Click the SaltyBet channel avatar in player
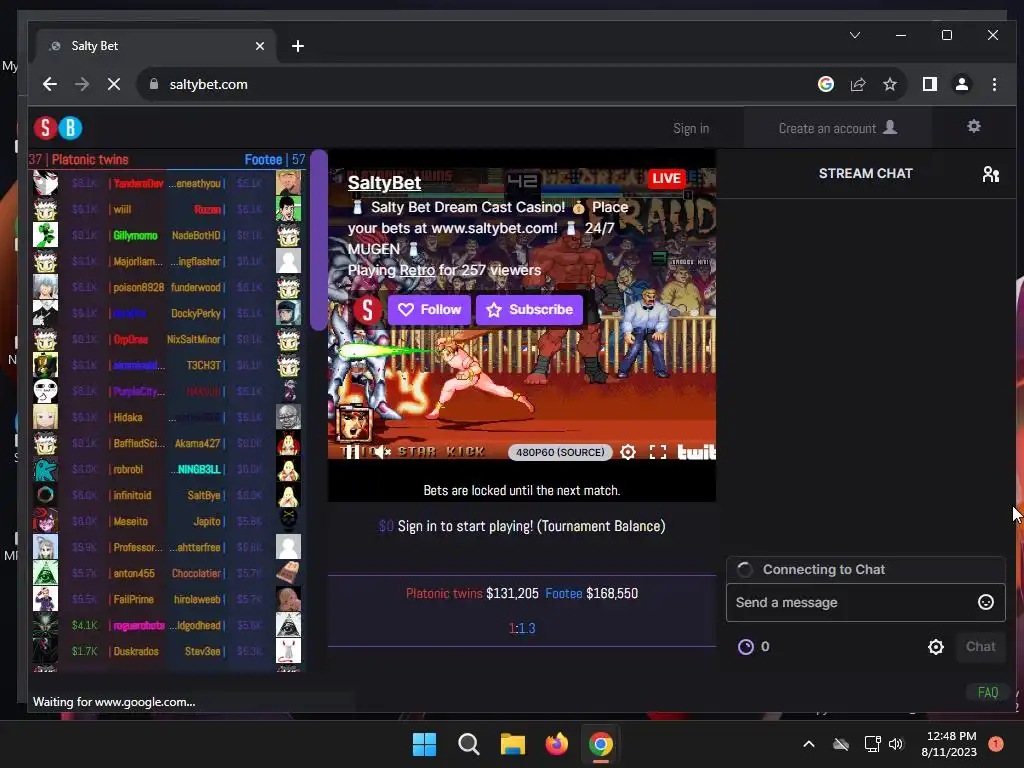 pyautogui.click(x=368, y=310)
